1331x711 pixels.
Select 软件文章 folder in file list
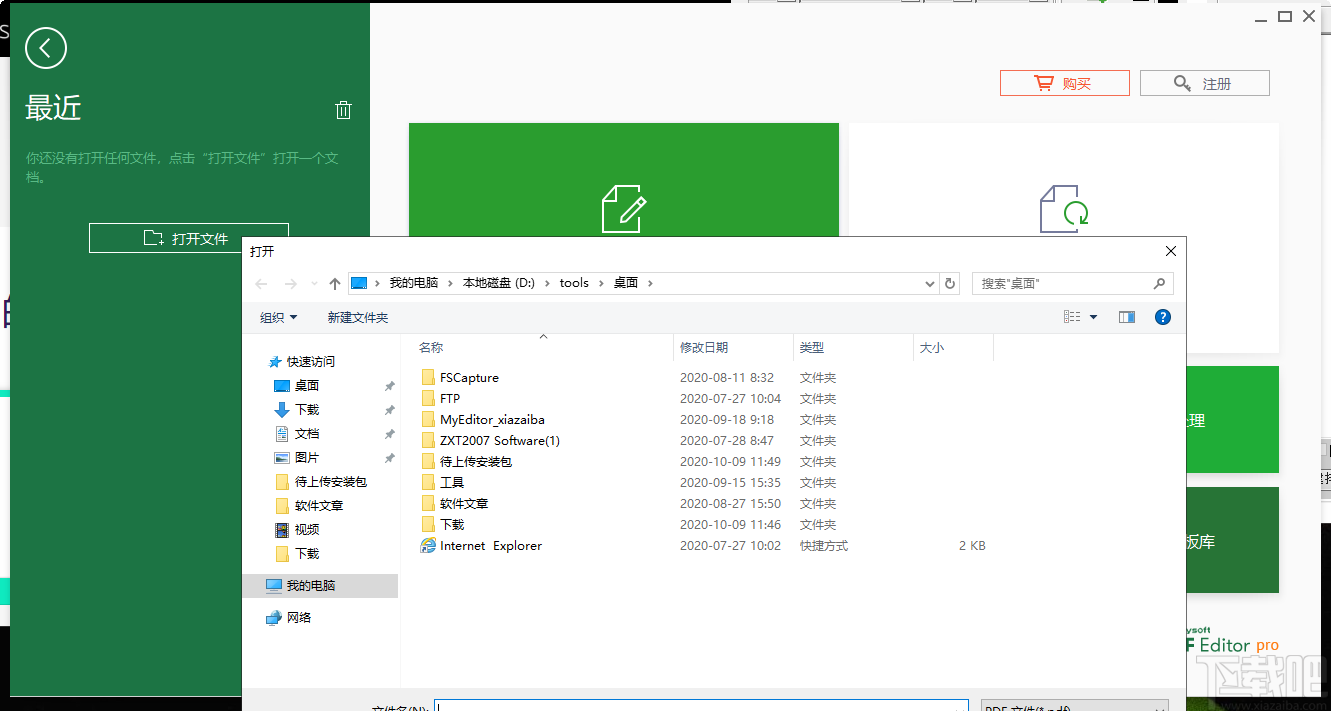(464, 504)
